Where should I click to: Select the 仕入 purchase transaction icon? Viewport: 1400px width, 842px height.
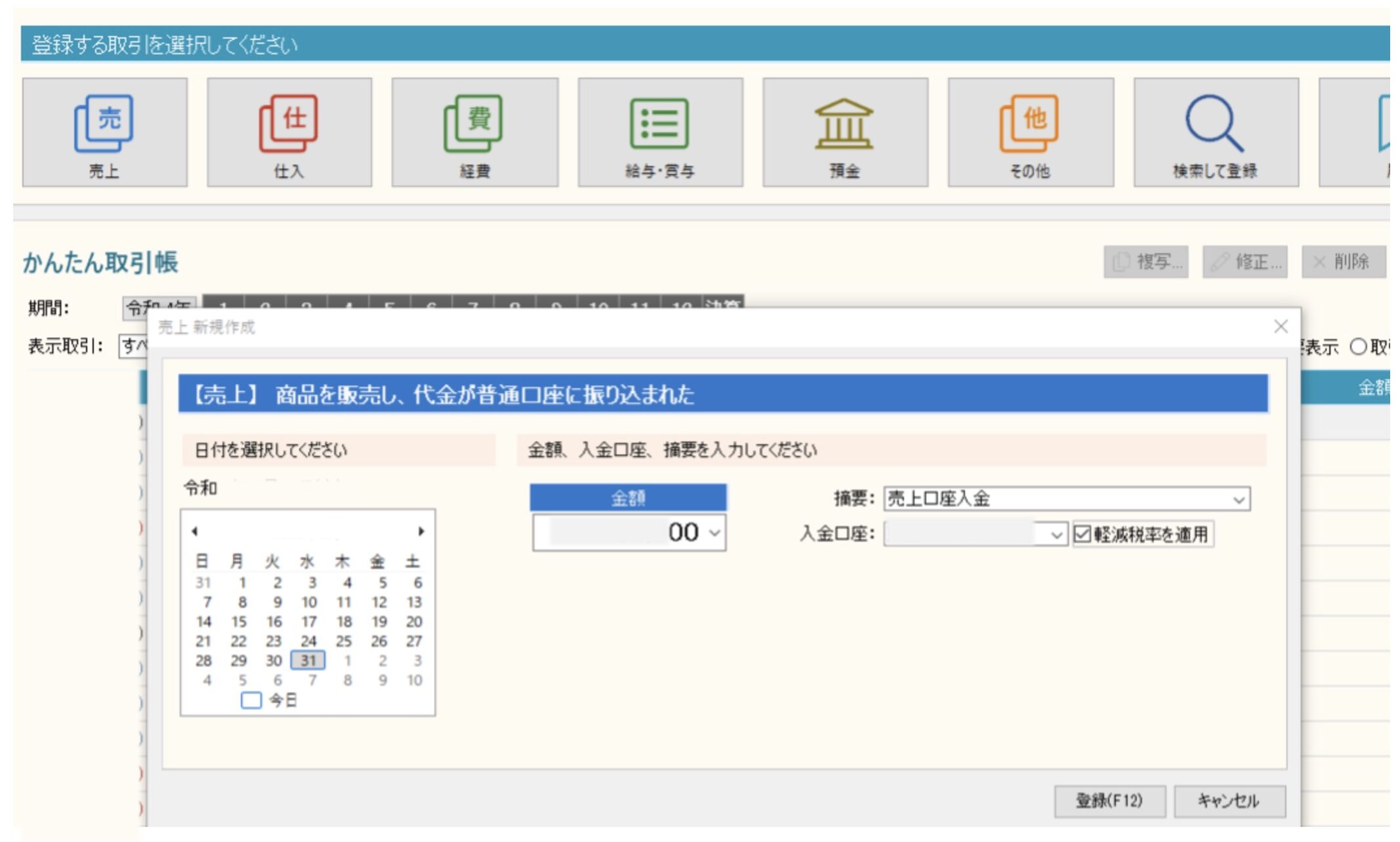tap(289, 132)
